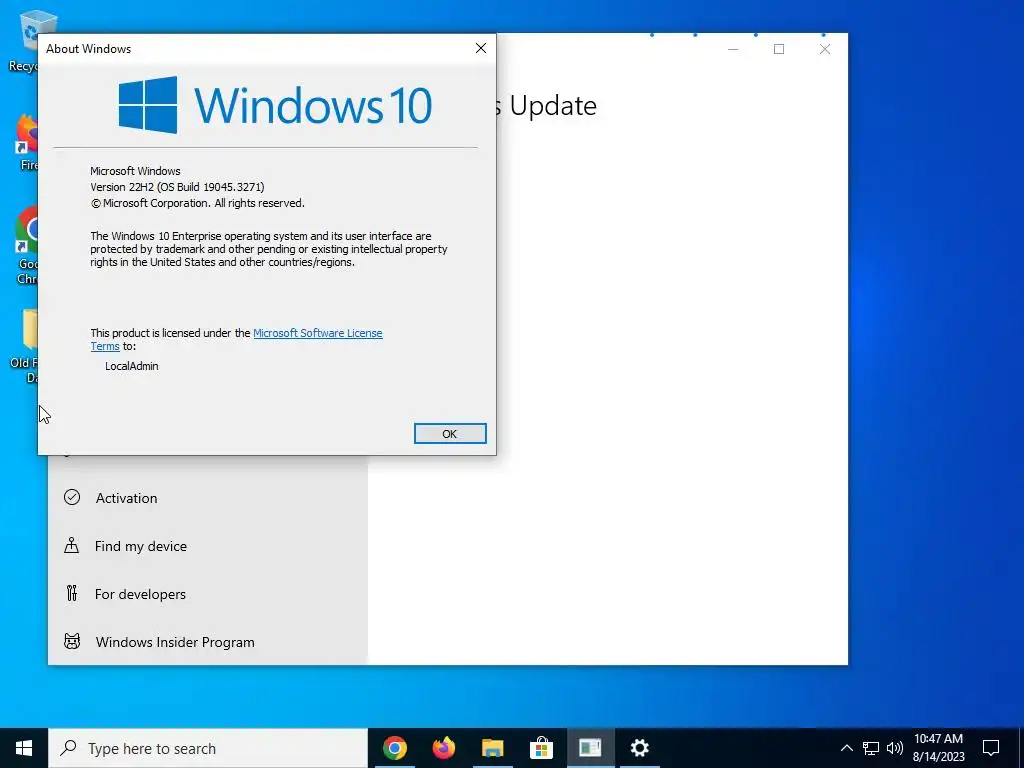Maximize the Settings window

click(x=778, y=49)
